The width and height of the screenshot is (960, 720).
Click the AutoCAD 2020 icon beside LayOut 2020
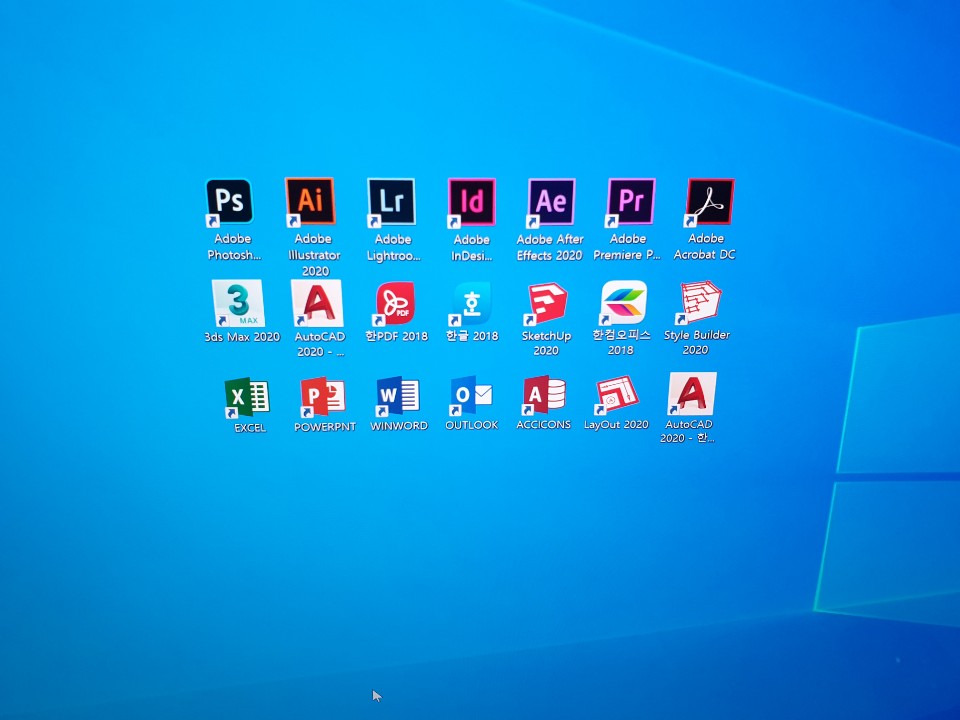[692, 394]
